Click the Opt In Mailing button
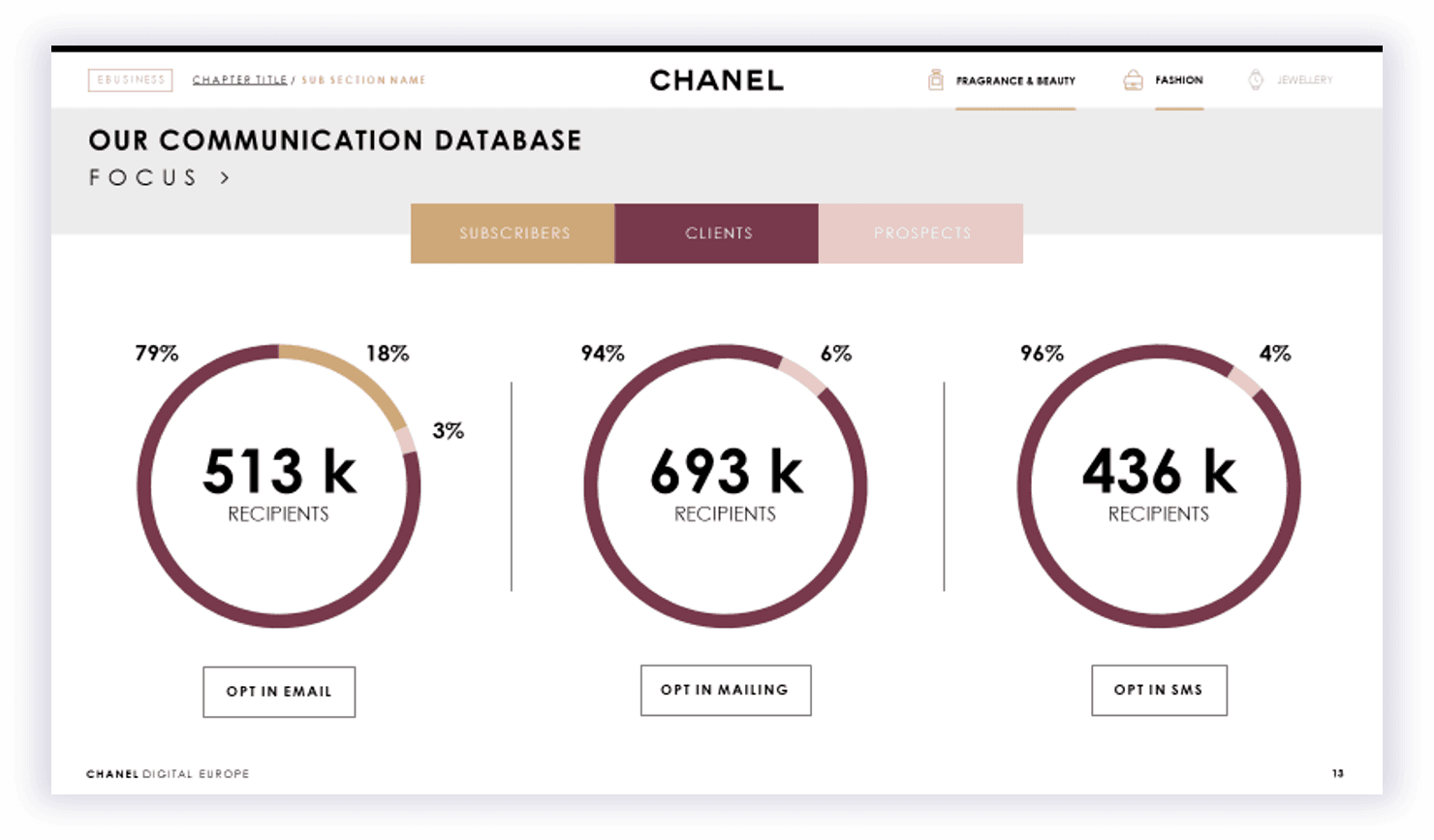This screenshot has width=1434, height=840. click(x=725, y=690)
